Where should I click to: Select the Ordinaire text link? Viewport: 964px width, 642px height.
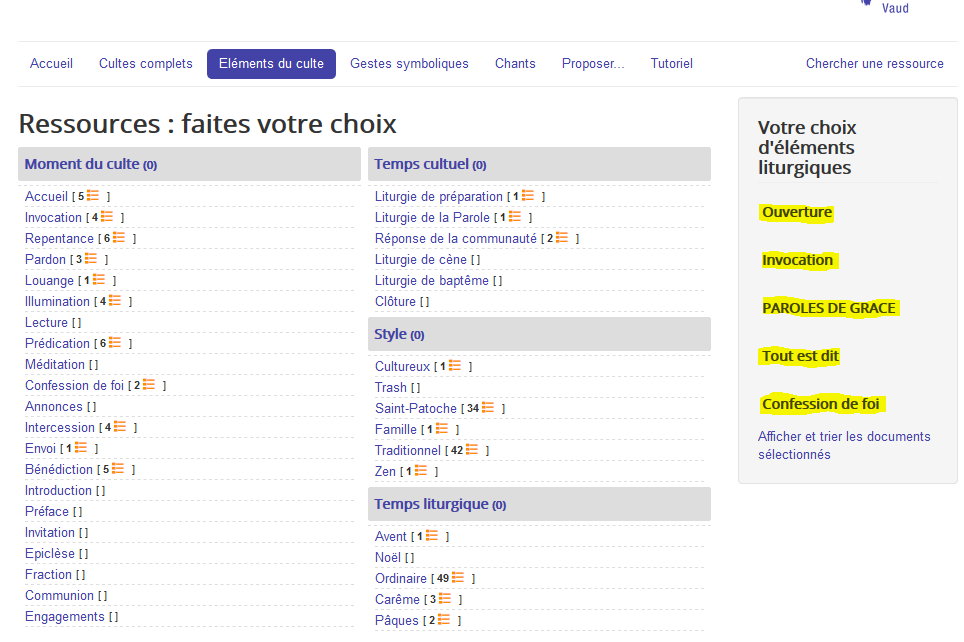(401, 578)
